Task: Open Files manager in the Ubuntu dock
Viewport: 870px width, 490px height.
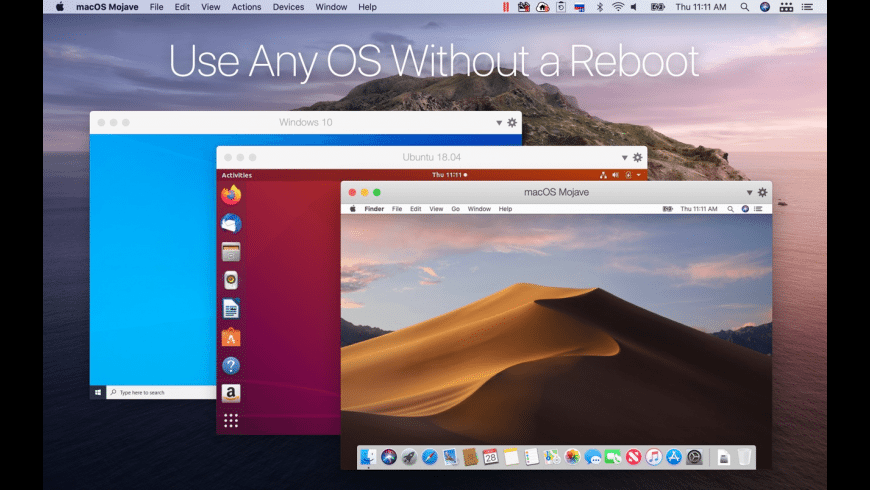Action: 231,252
